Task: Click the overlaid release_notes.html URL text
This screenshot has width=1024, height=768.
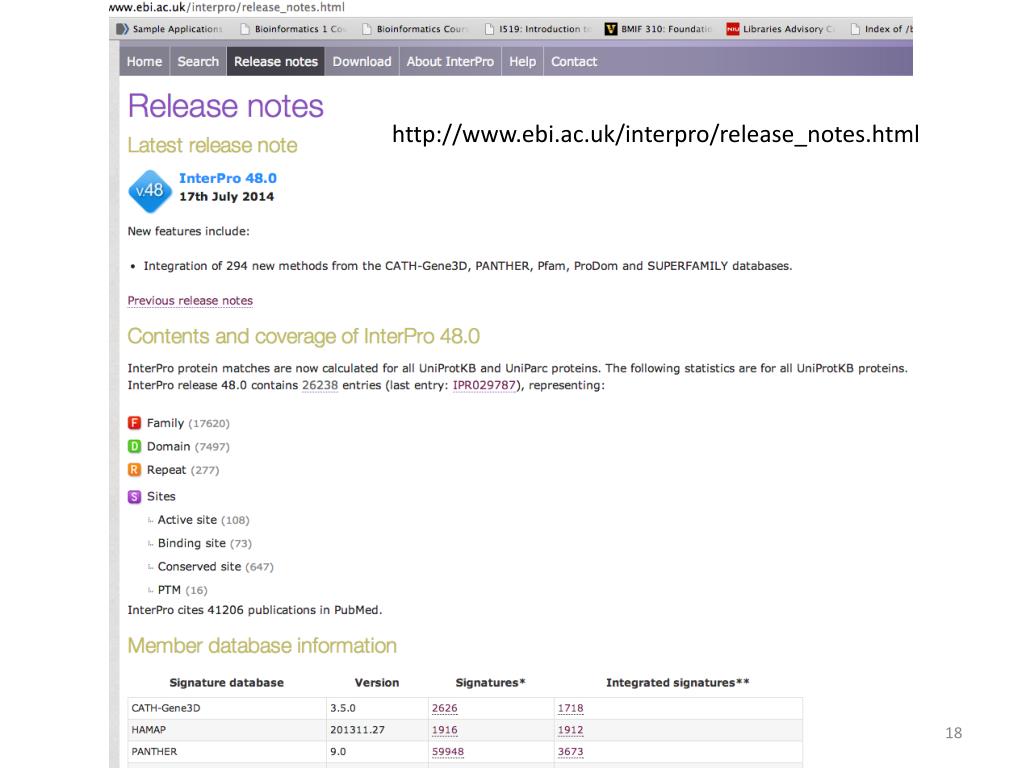Action: tap(656, 134)
